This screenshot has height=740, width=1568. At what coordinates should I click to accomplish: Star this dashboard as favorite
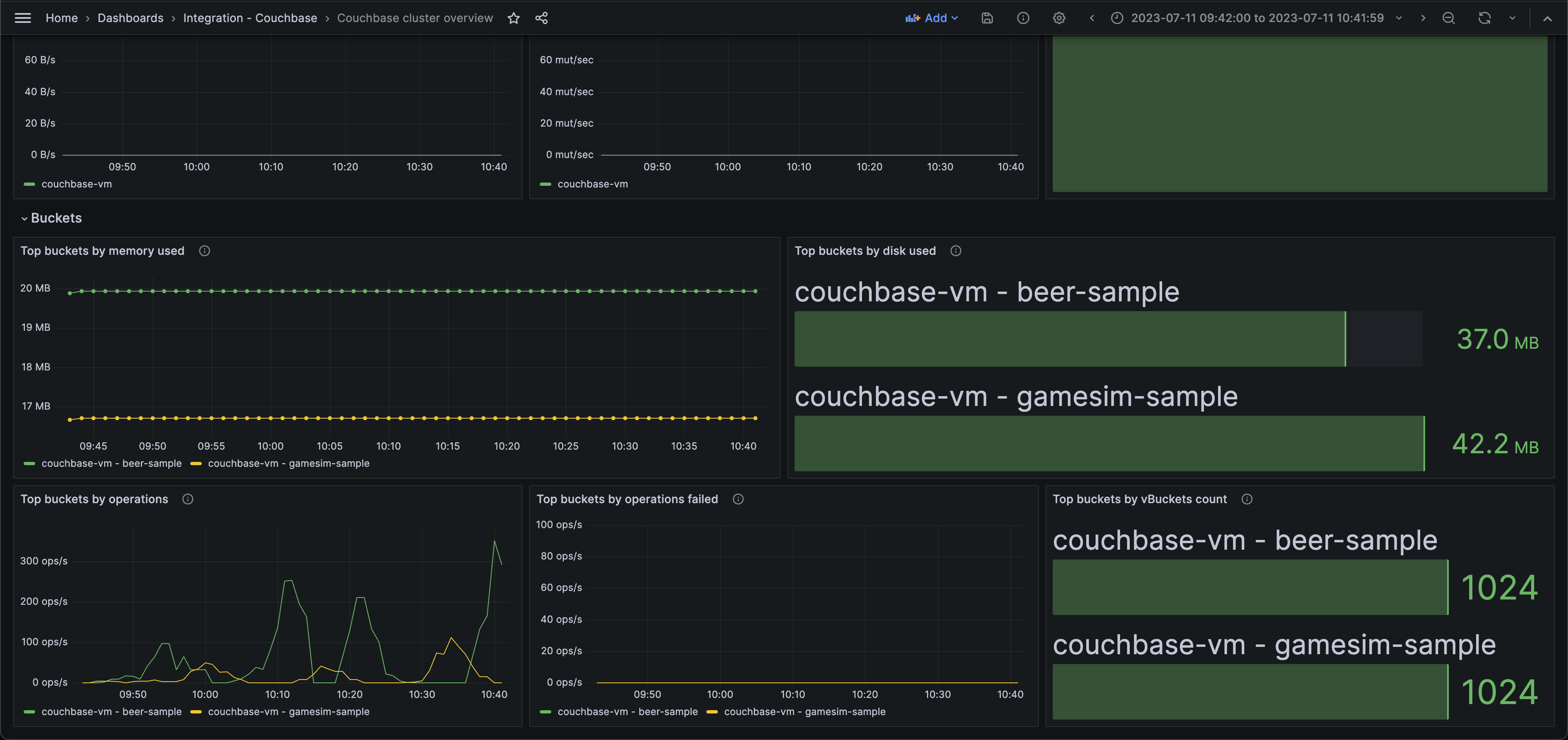click(514, 18)
